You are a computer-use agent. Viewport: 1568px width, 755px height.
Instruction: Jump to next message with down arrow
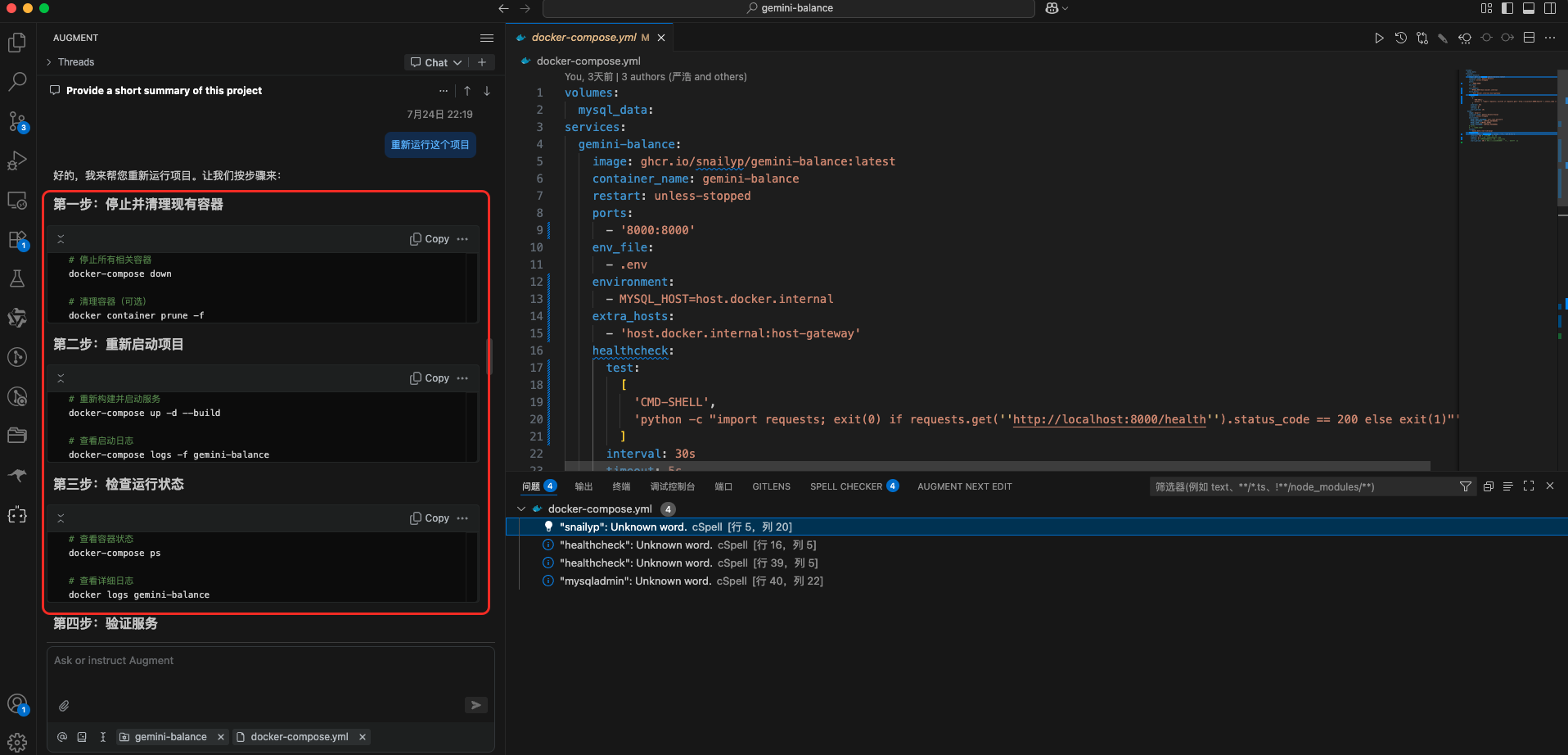[487, 91]
